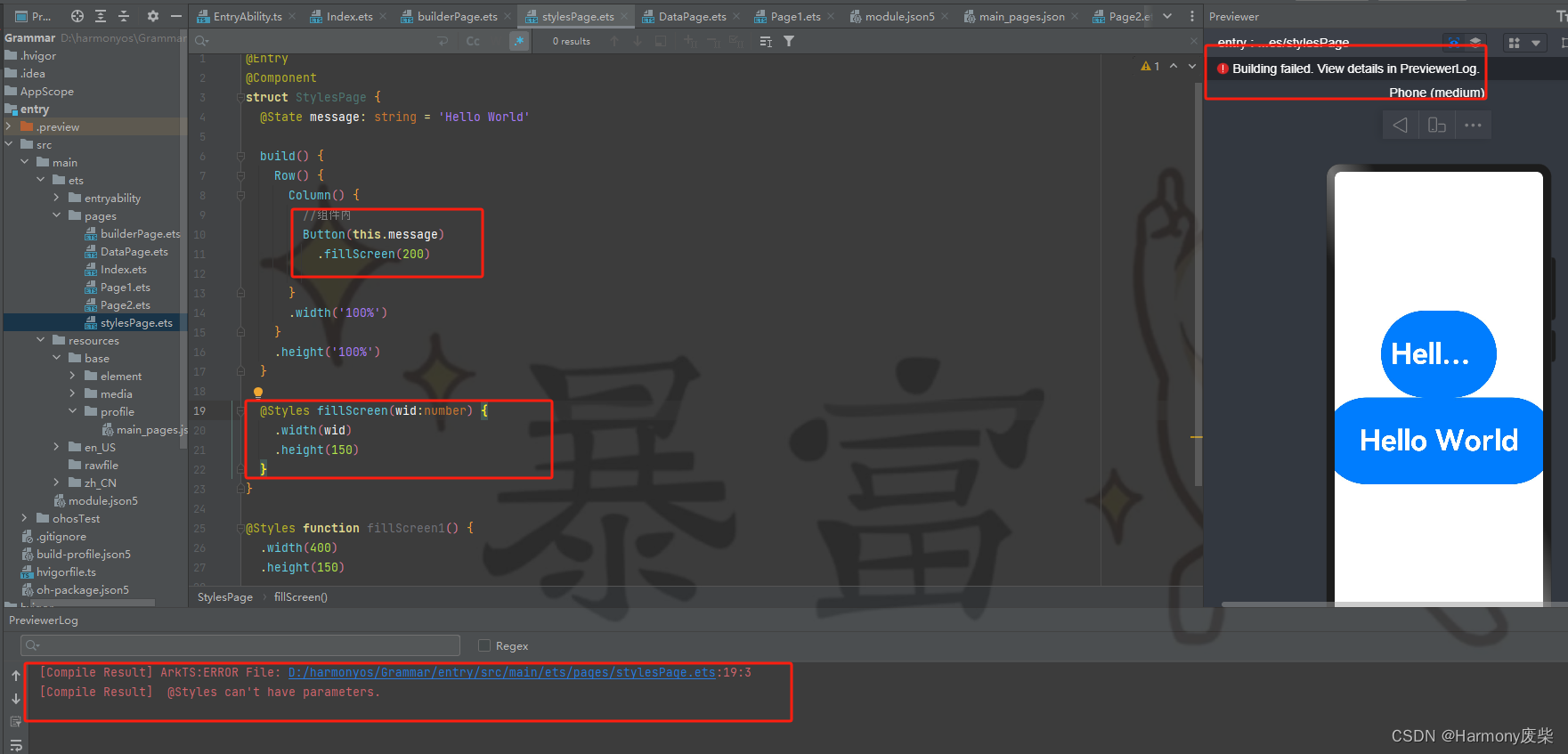This screenshot has height=754, width=1568.
Task: Hide the project tool window
Action: tap(176, 16)
